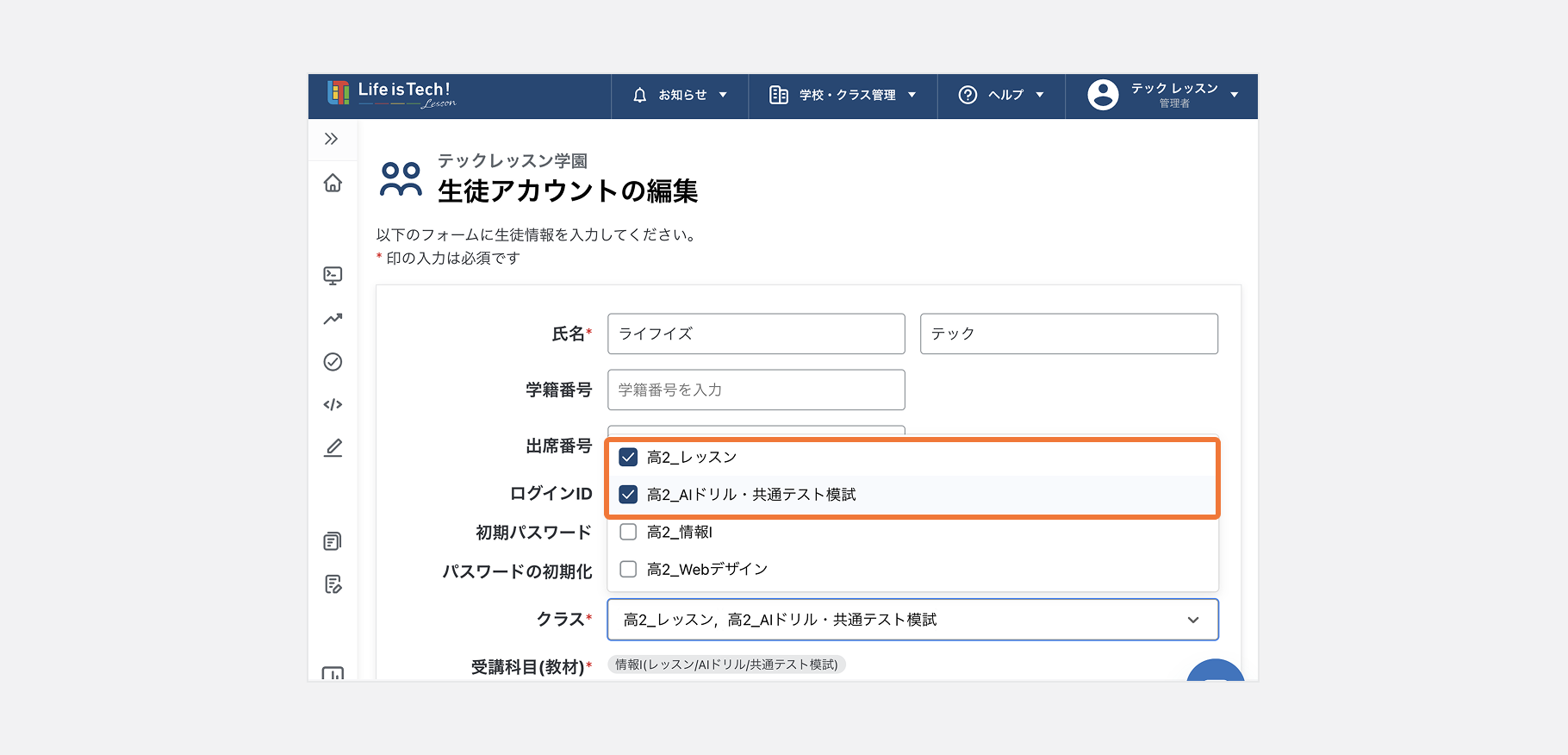
Task: Click the user avatar icon
Action: pos(1103,95)
